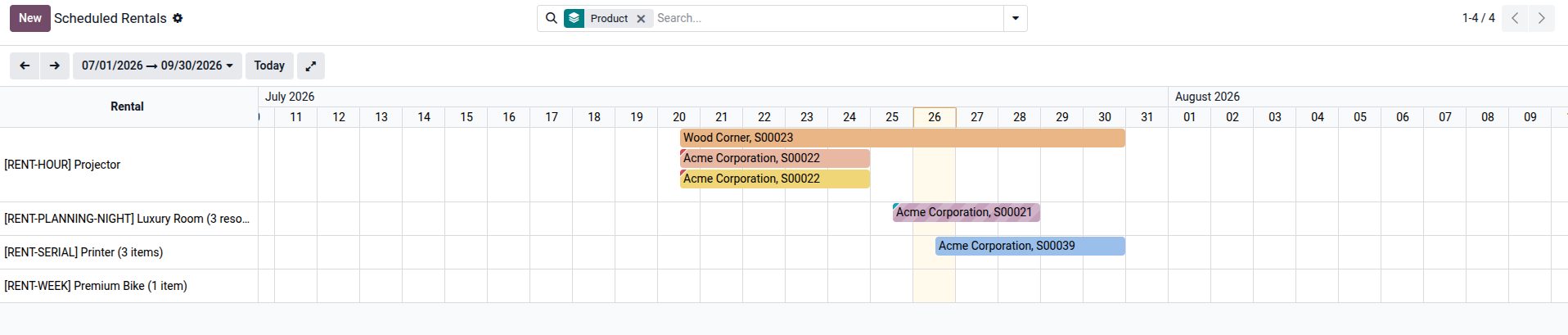The width and height of the screenshot is (1568, 335).
Task: Move the Gantt range backward with left arrow
Action: pos(25,66)
